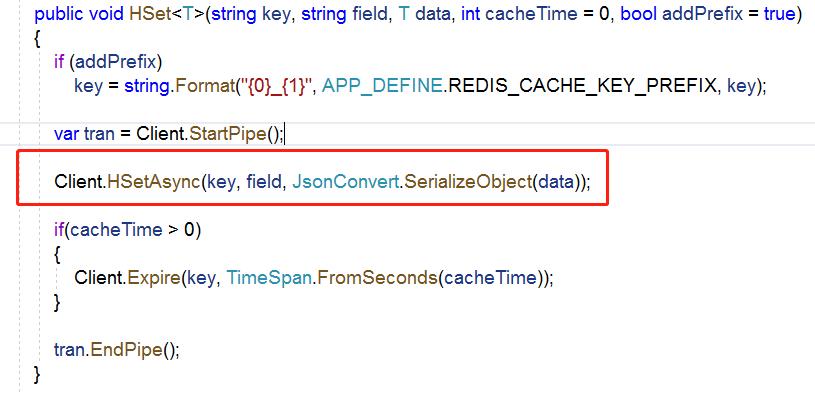
Task: Click the HSet method name in signature
Action: pyautogui.click(x=150, y=14)
